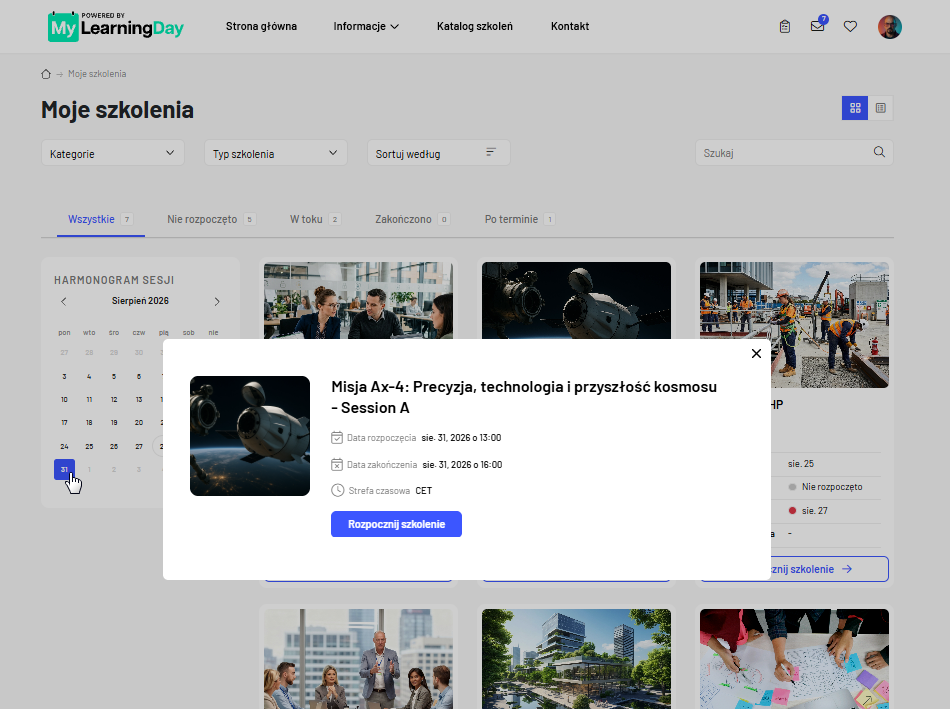Click the spacecraft thumbnail in popup
Screen dimensions: 950x709
pos(250,436)
